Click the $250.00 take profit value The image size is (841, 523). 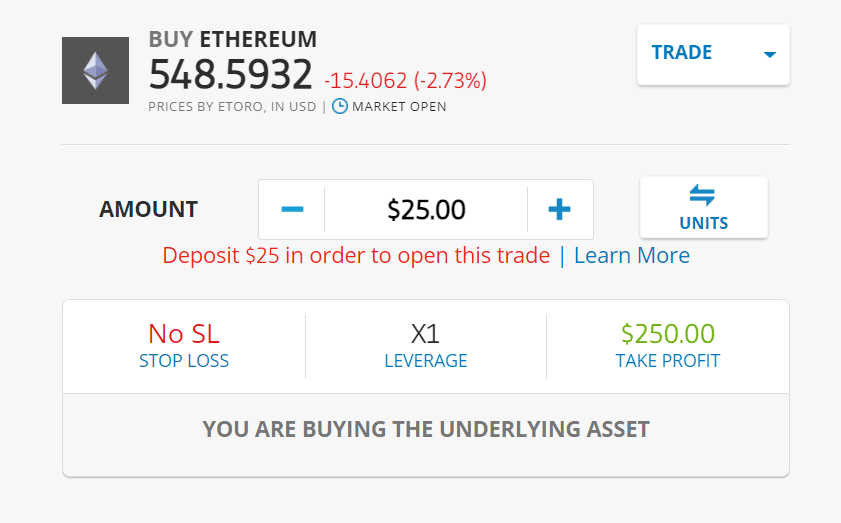668,333
